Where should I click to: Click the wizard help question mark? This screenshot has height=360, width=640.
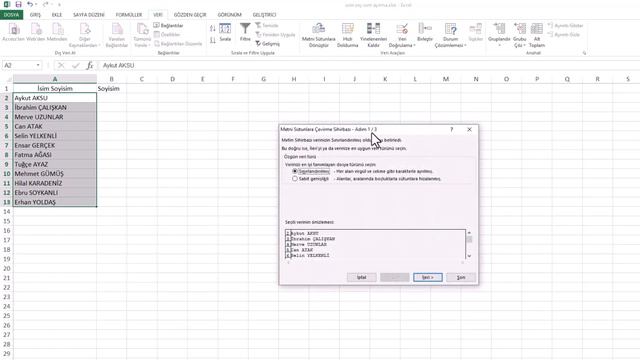[x=451, y=129]
